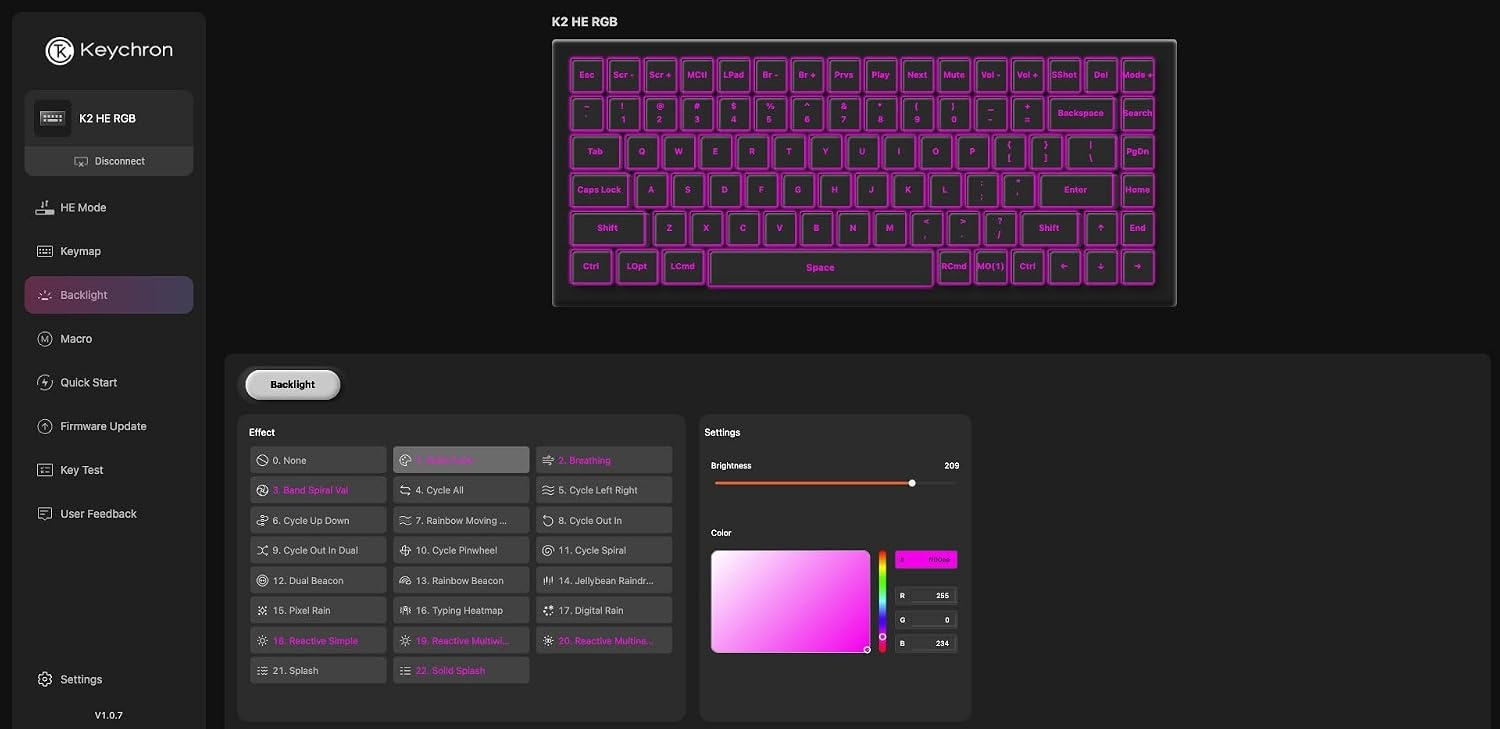
Task: Select the 22. Solid Splash effect
Action: pyautogui.click(x=461, y=670)
